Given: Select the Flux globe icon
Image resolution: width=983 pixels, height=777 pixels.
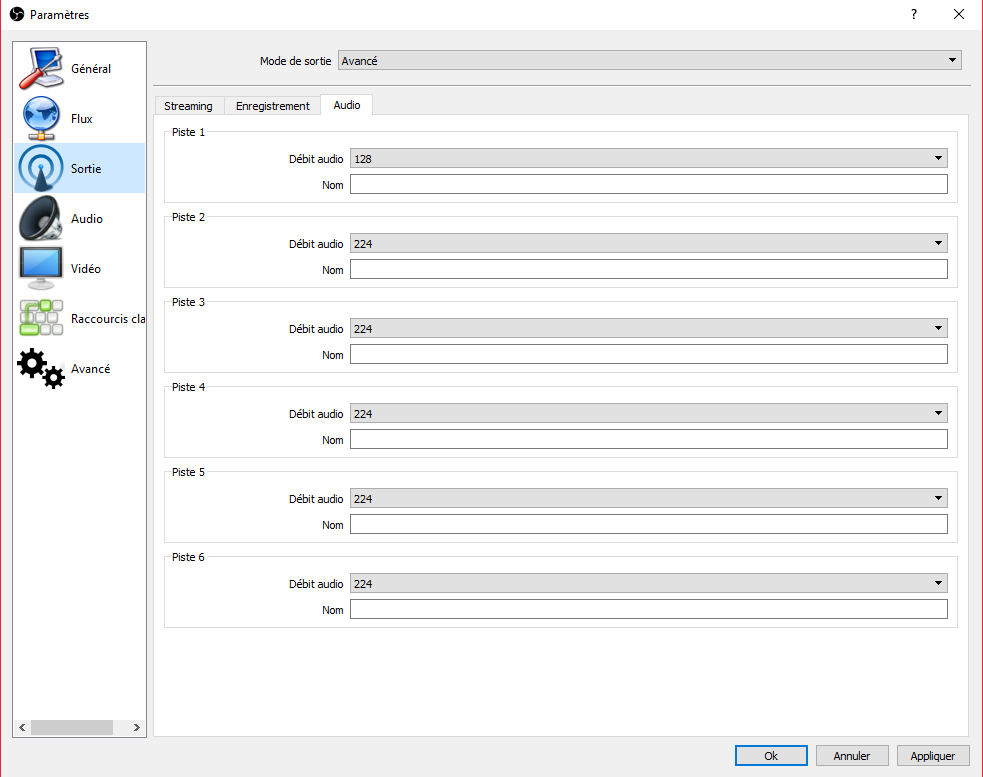Looking at the screenshot, I should tap(41, 118).
